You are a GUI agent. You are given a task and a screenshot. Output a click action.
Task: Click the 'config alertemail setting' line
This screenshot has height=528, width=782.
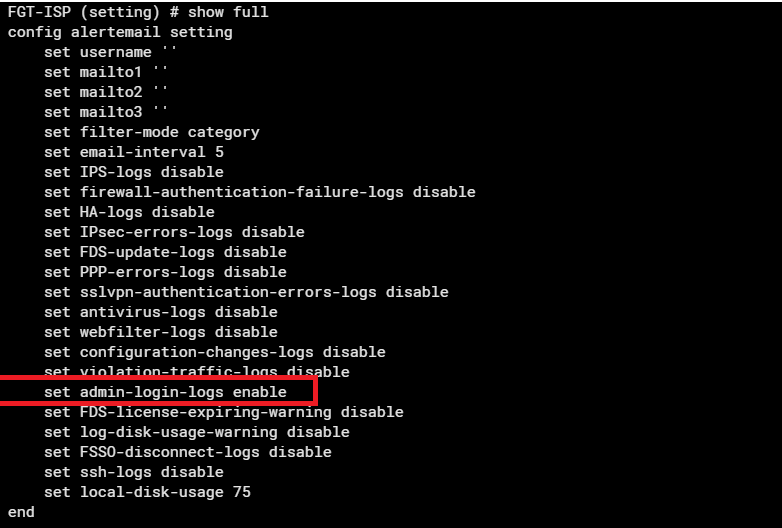click(x=120, y=32)
